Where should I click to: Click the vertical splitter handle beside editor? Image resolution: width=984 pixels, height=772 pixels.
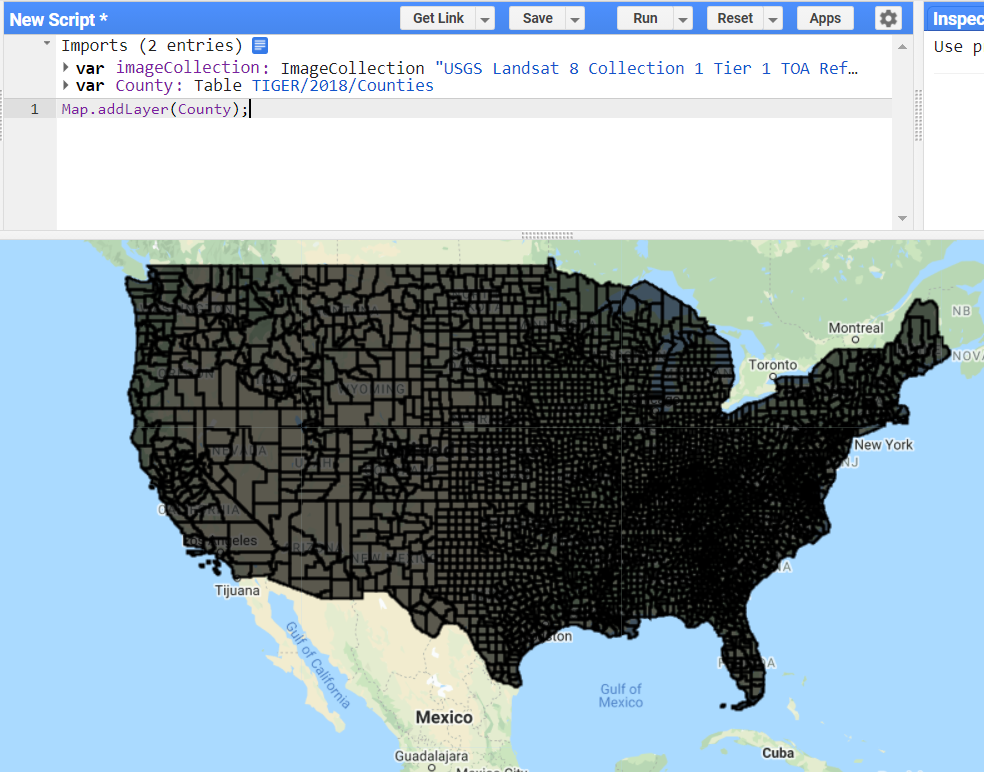918,115
